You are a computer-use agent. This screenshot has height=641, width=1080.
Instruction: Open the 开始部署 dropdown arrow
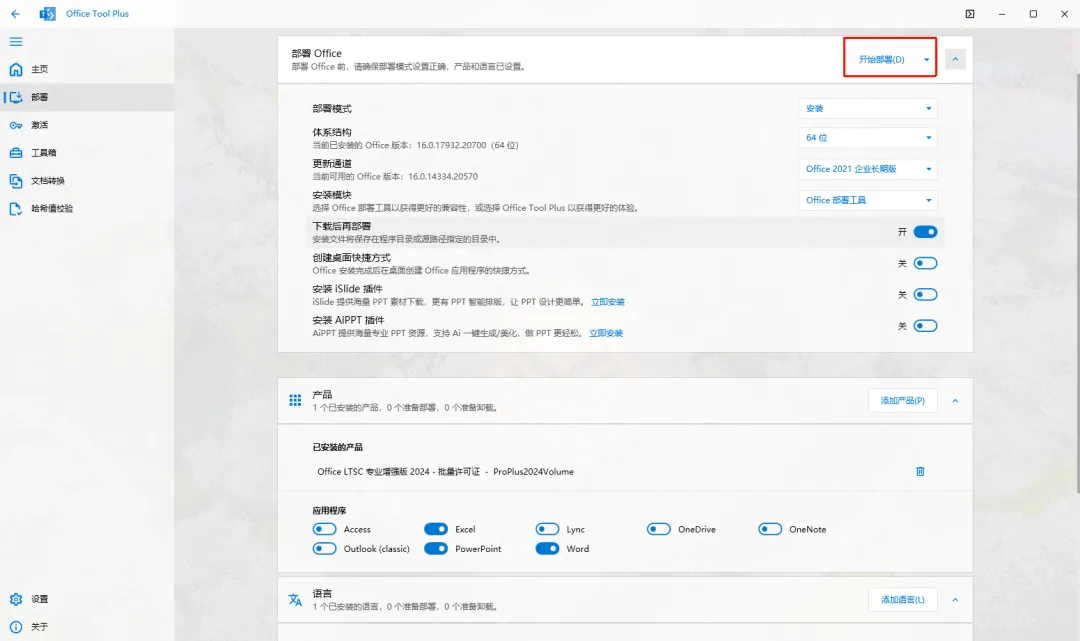click(926, 59)
